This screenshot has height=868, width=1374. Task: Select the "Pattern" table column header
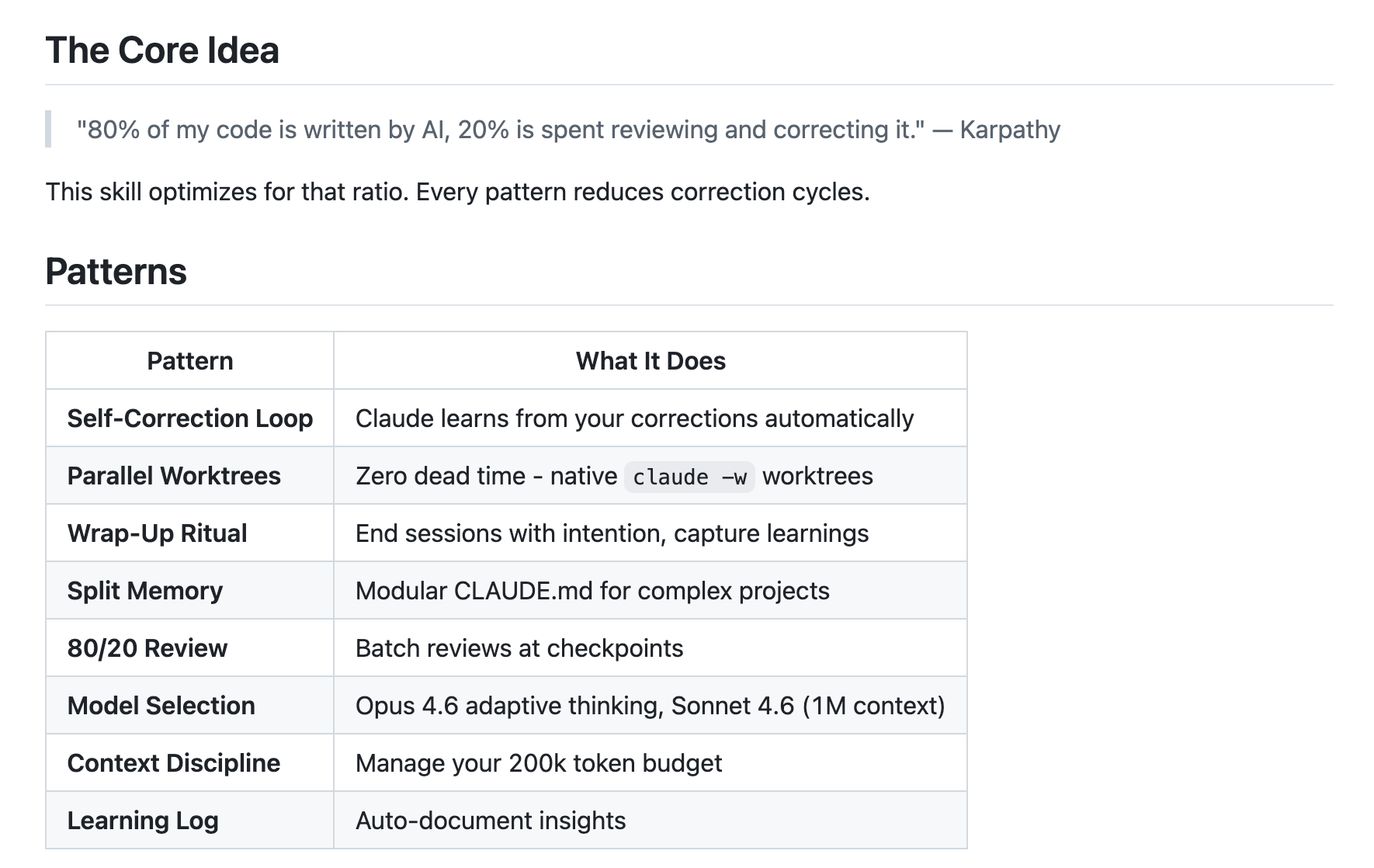[190, 361]
